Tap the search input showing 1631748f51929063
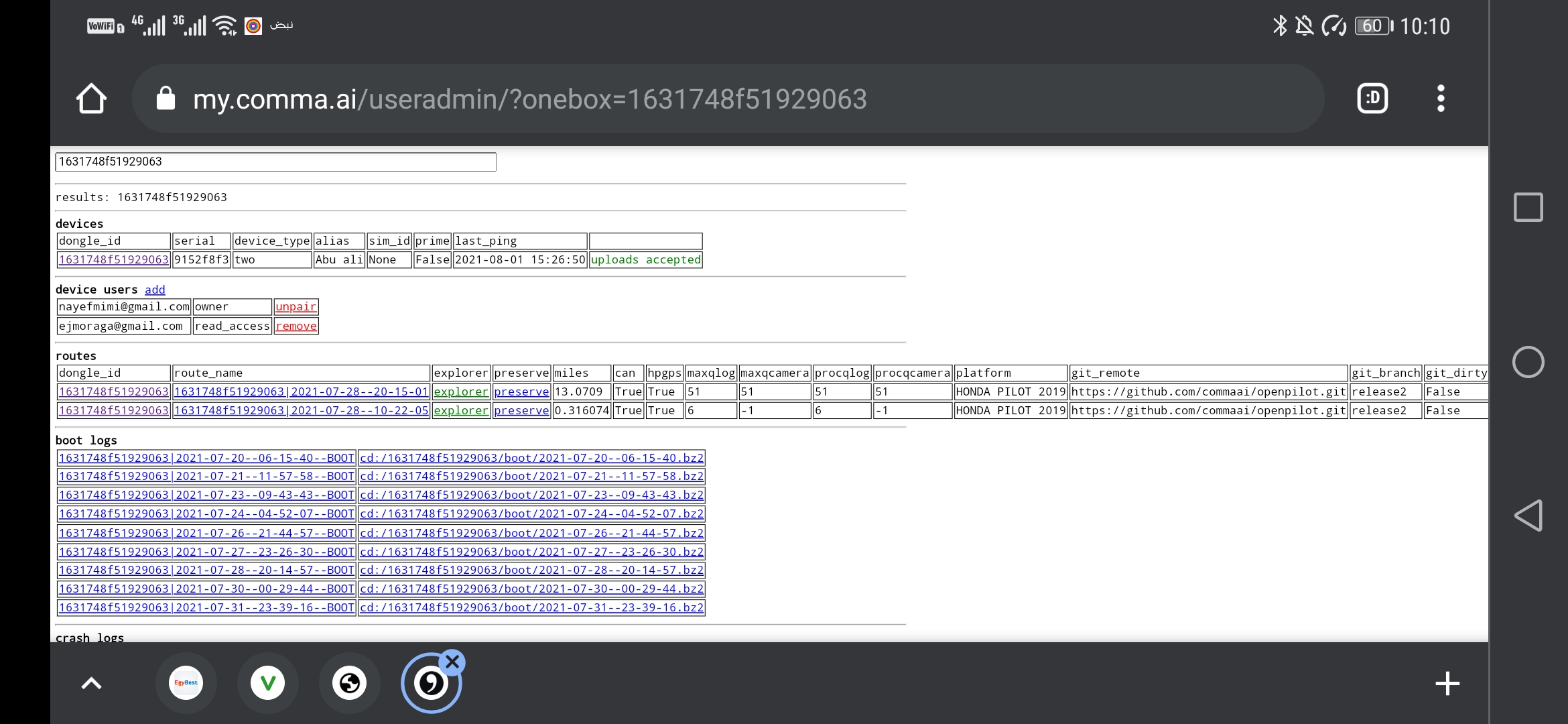This screenshot has height=724, width=1568. [x=275, y=162]
